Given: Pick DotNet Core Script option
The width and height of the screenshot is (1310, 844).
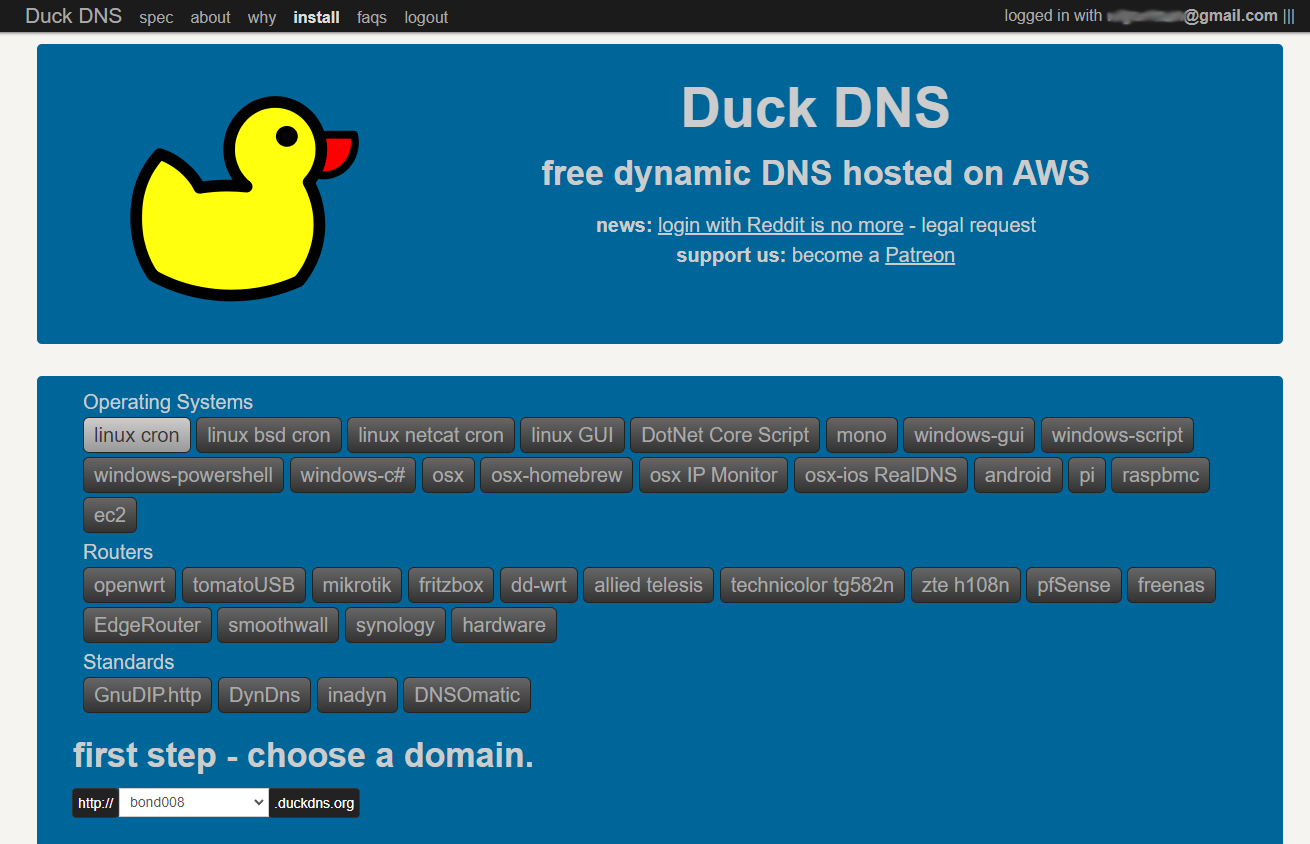Looking at the screenshot, I should coord(725,435).
